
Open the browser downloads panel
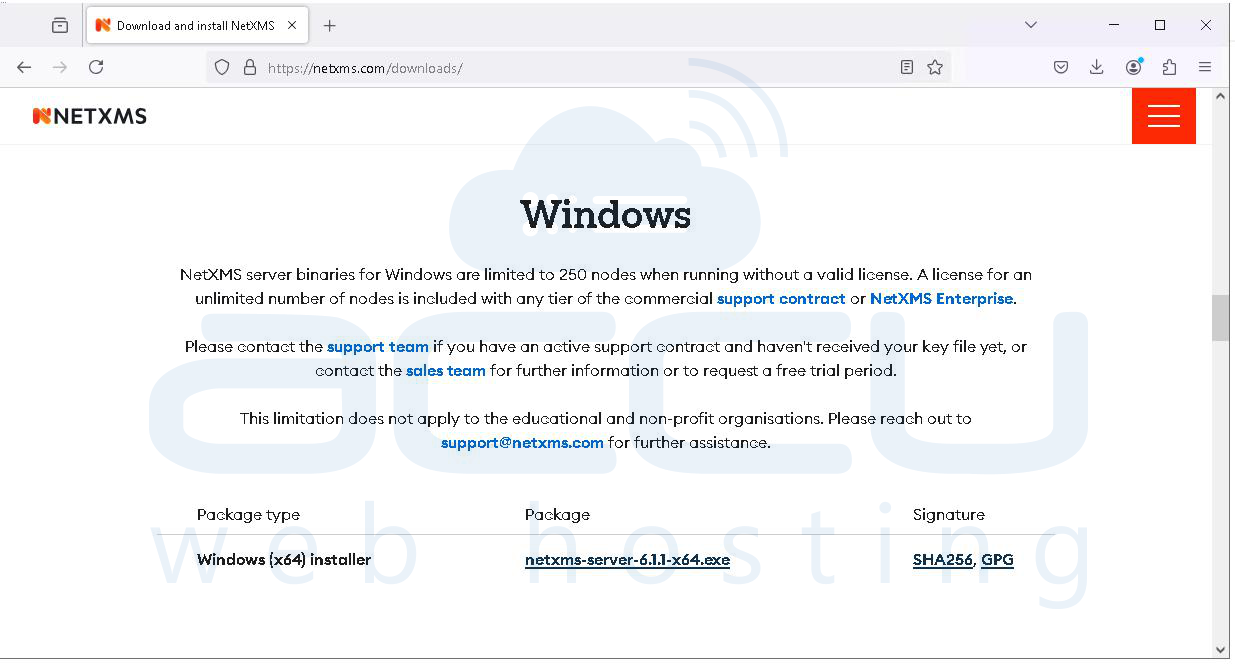1097,67
